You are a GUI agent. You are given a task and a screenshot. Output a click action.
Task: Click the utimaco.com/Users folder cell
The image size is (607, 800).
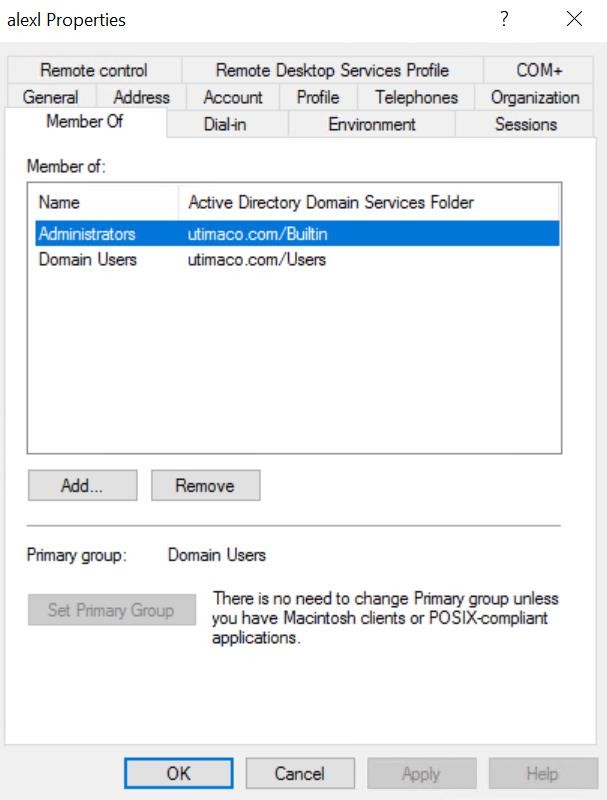point(257,259)
